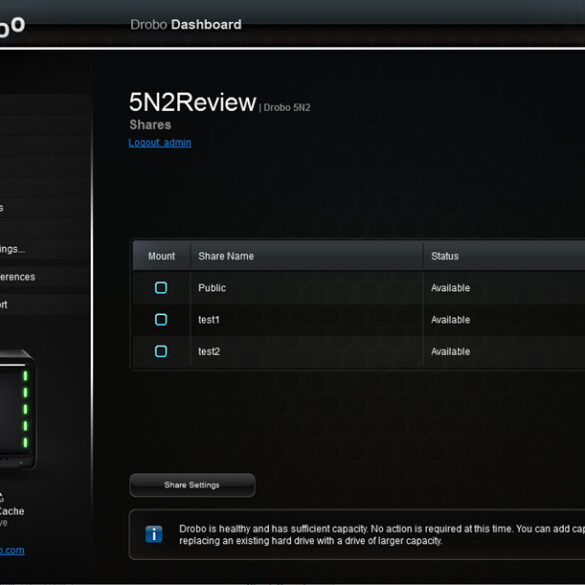Click the Shares page heading
Viewport: 585px width, 585px height.
point(150,125)
